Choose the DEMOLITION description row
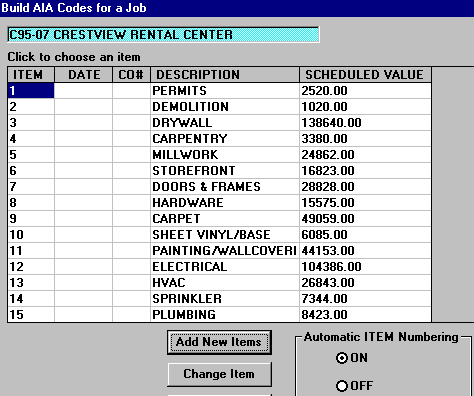Viewport: 474px width, 396px height. point(225,107)
